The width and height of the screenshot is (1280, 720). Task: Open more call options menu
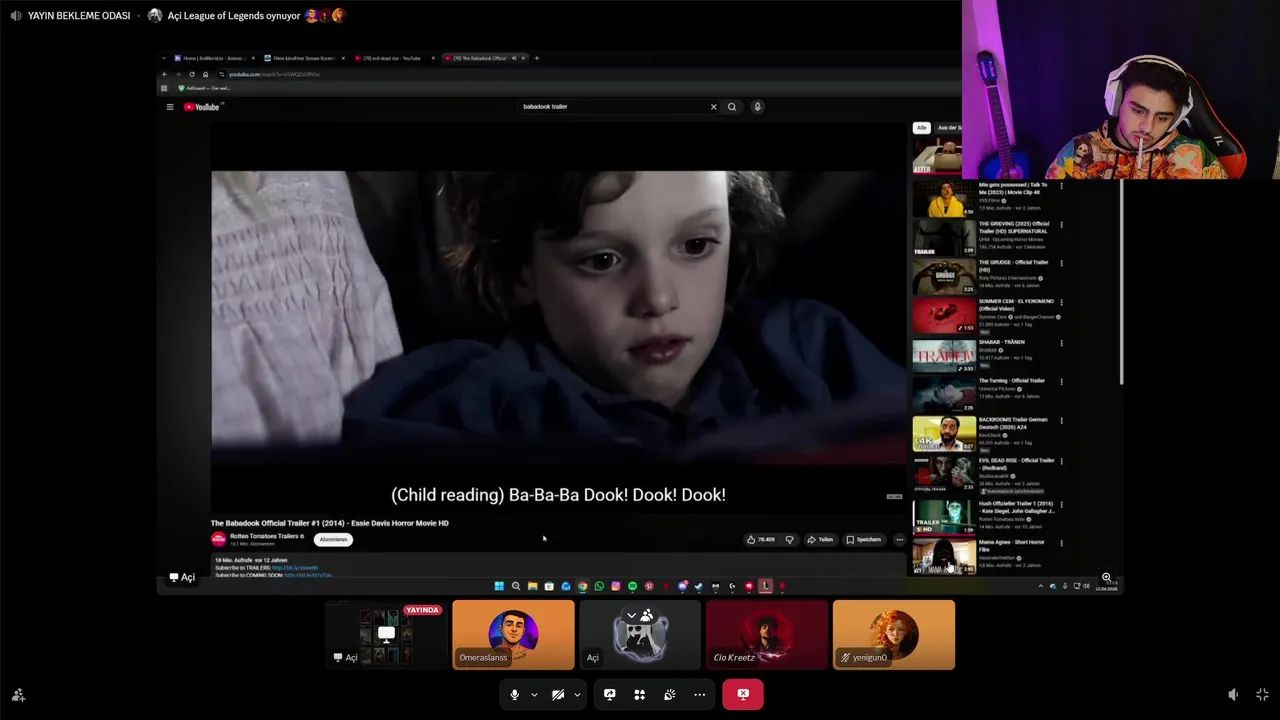pyautogui.click(x=699, y=694)
